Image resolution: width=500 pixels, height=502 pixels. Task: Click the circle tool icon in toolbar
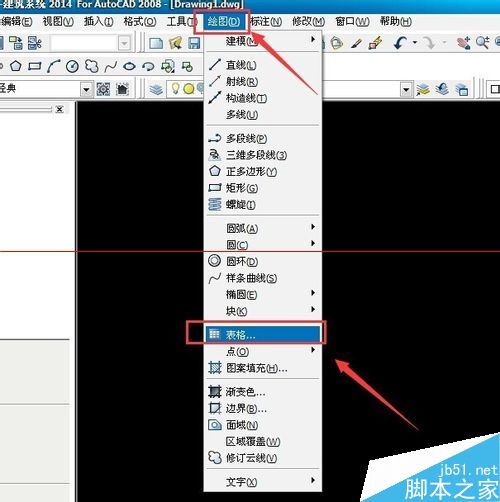[72, 67]
